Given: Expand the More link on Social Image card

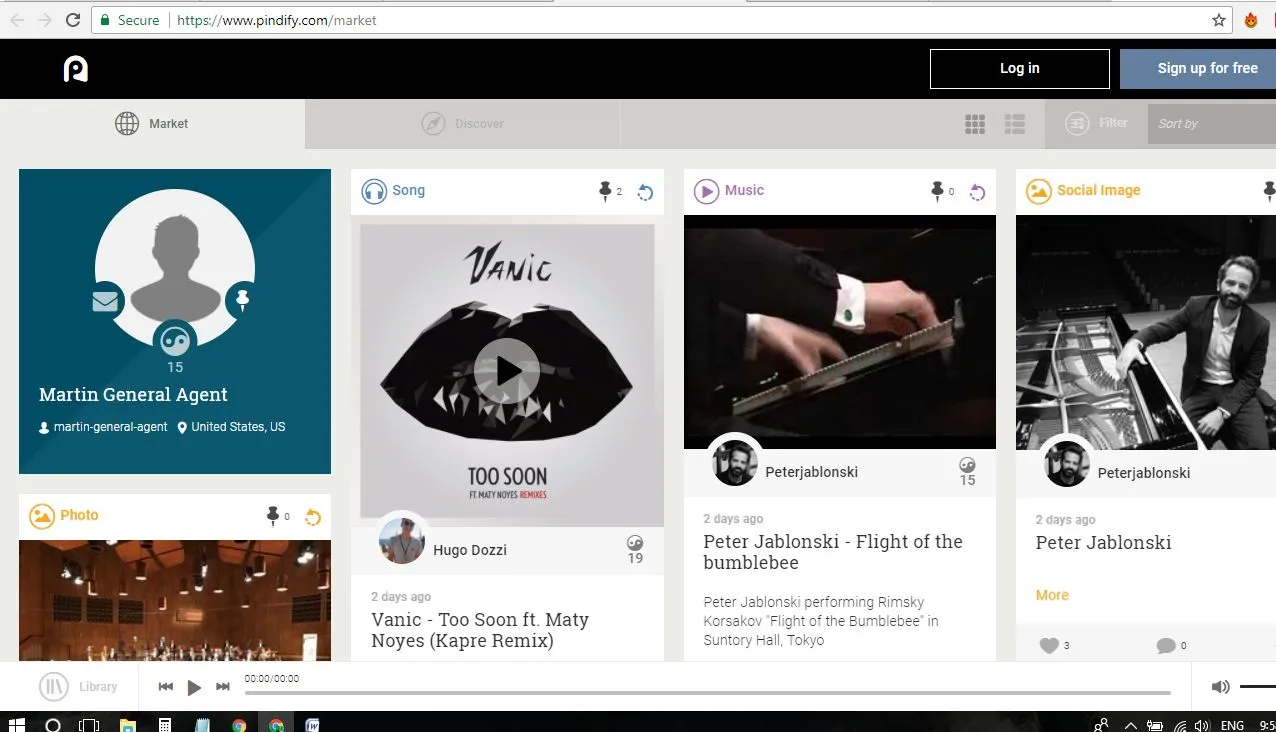Looking at the screenshot, I should tap(1052, 595).
